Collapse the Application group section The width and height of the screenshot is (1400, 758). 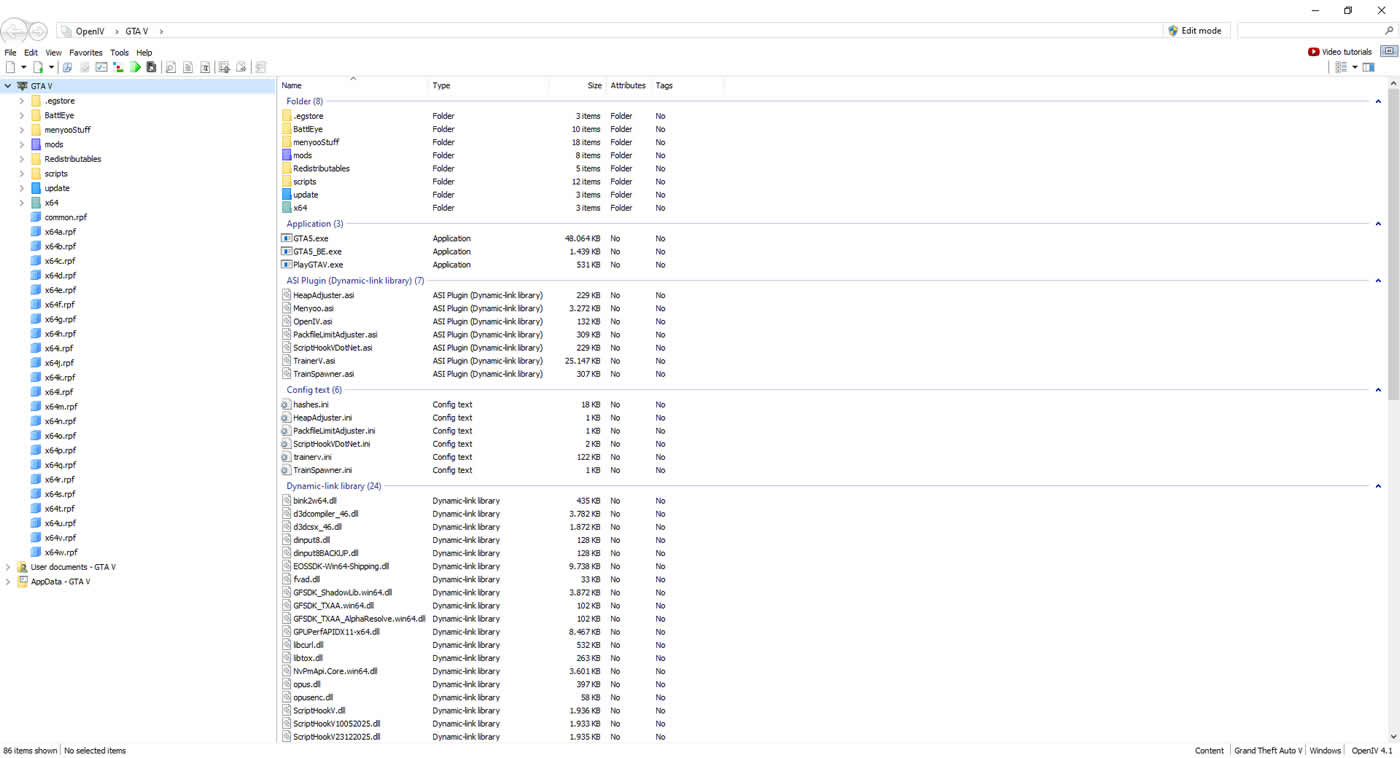(x=1378, y=224)
